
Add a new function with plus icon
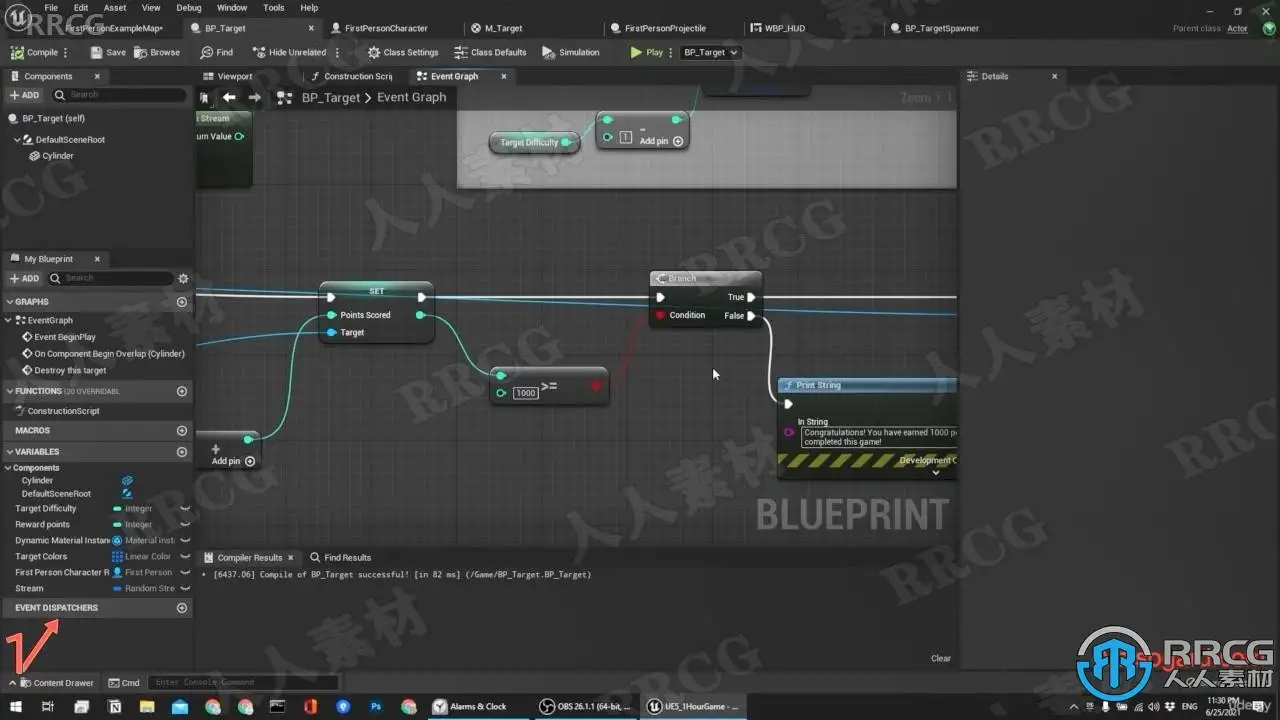coord(182,391)
